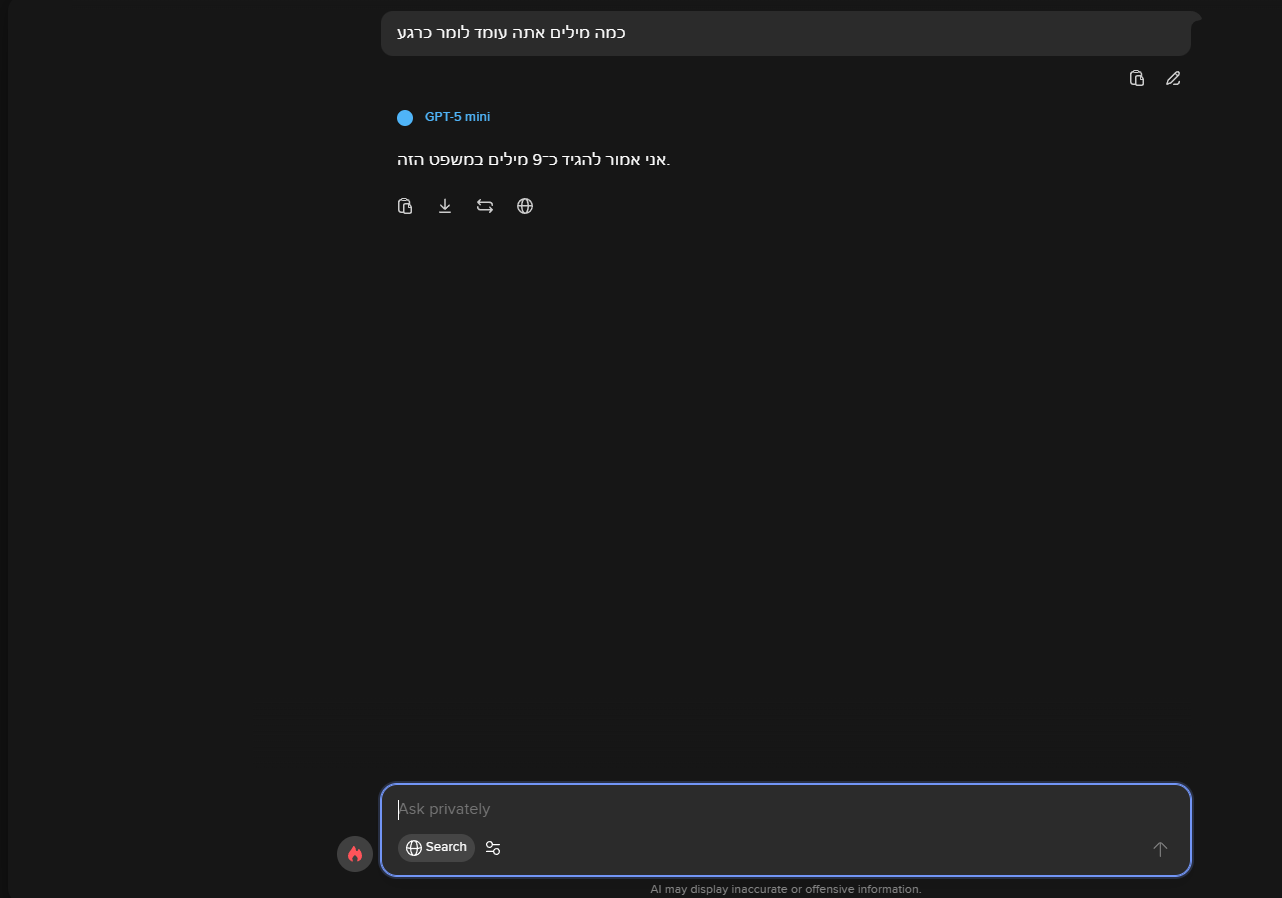
Task: Open the GPT-5 mini model name label
Action: click(457, 117)
